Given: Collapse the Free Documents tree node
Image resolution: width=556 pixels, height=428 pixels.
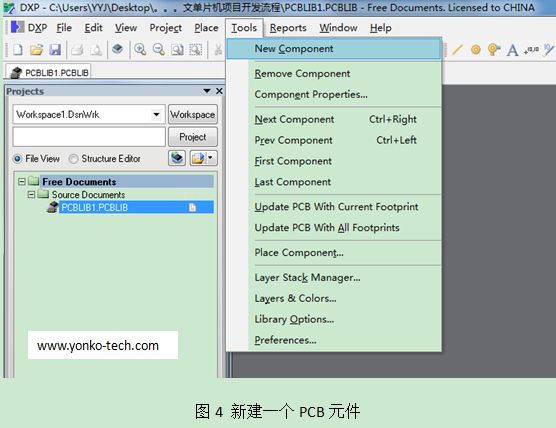Looking at the screenshot, I should [22, 182].
